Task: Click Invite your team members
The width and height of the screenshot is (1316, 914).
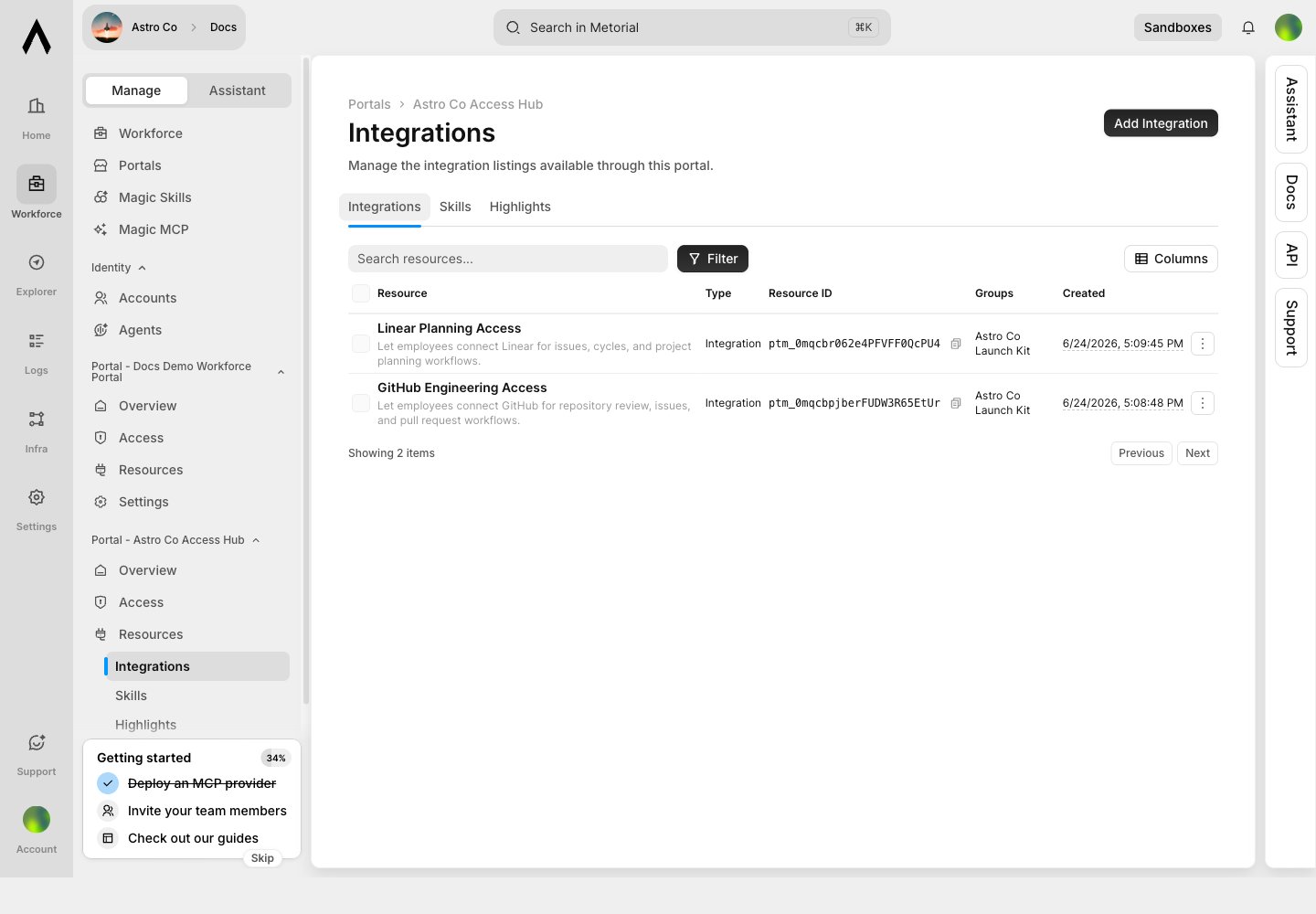Action: tap(192, 811)
